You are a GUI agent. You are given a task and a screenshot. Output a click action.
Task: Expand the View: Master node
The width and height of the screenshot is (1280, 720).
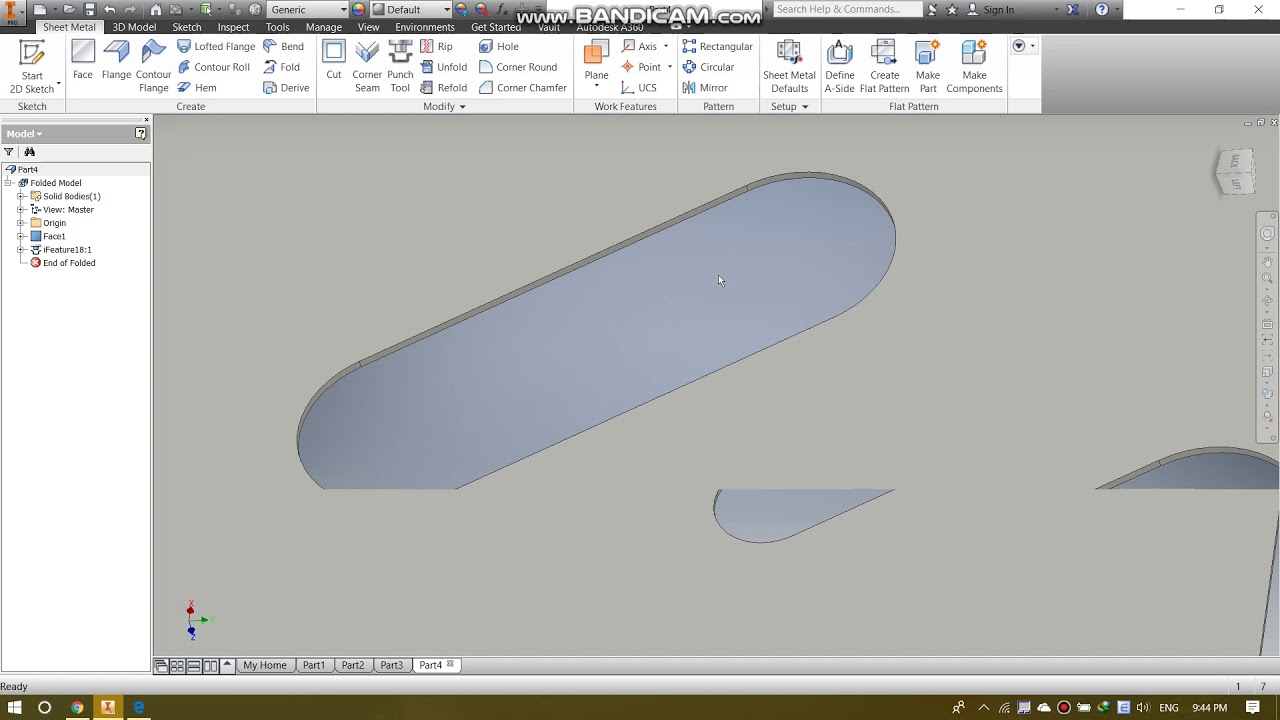[x=21, y=210]
